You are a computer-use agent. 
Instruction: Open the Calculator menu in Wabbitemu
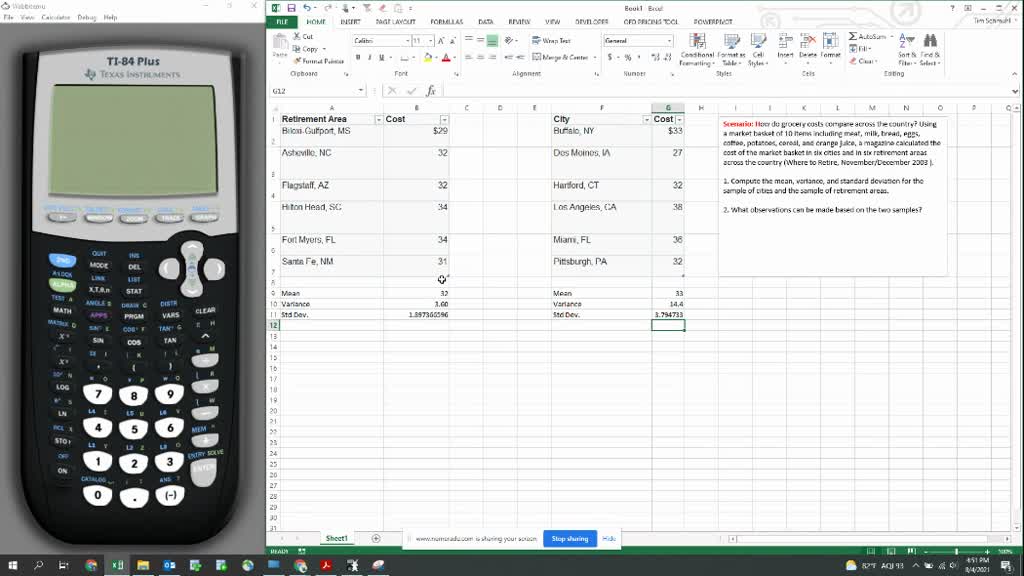[56, 18]
